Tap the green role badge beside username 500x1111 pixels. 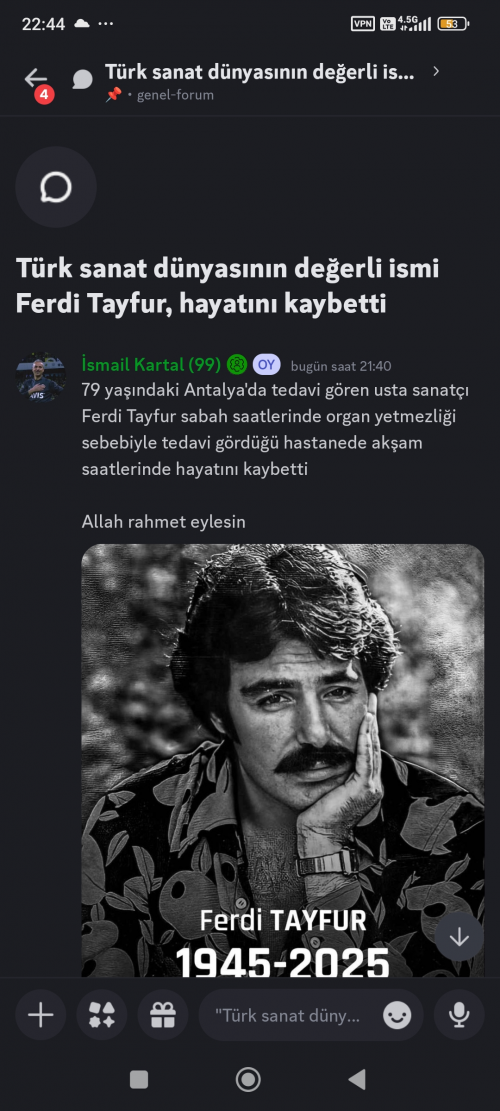tap(237, 365)
